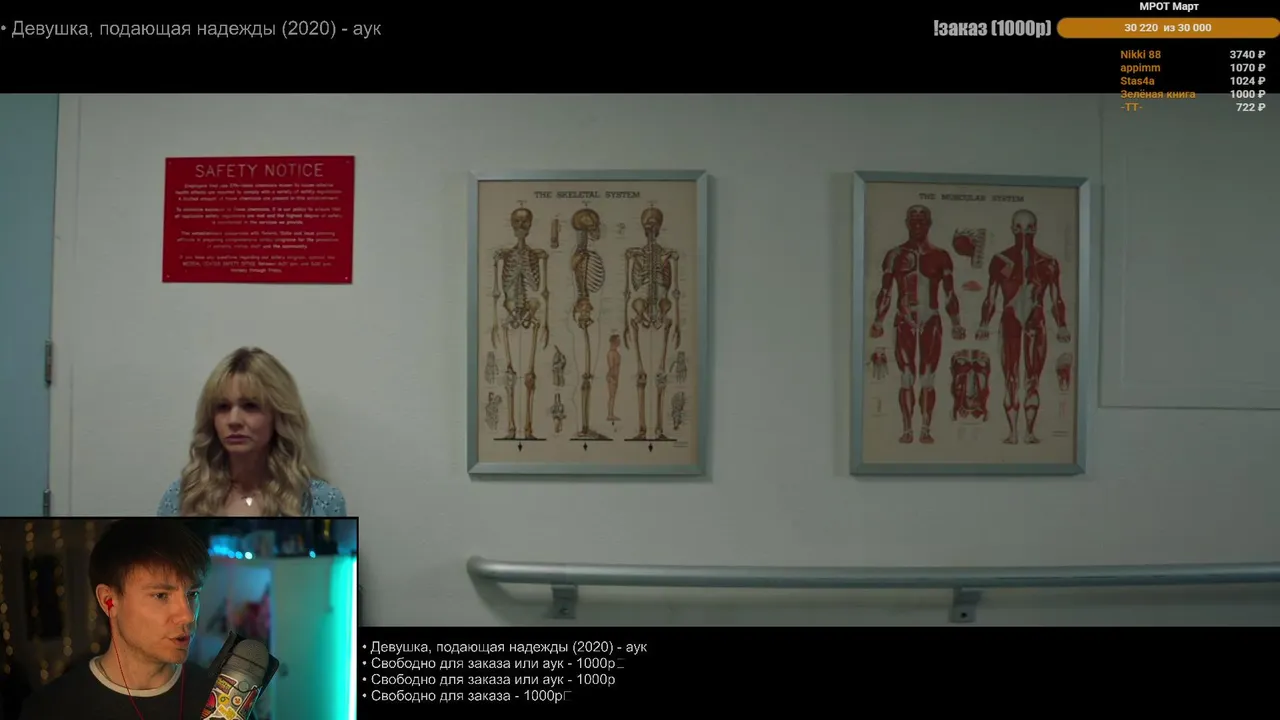Click the donation goal progress bar

(x=1168, y=28)
